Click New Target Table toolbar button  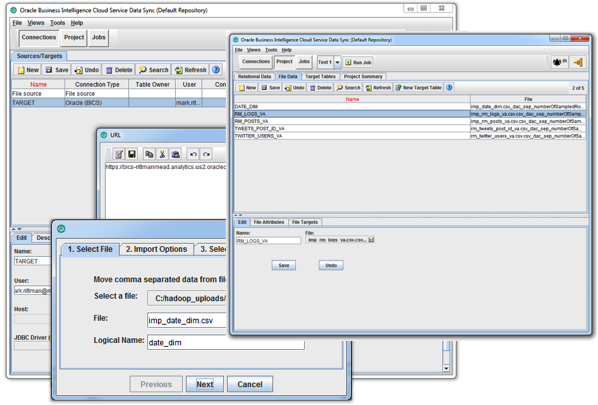pyautogui.click(x=418, y=88)
